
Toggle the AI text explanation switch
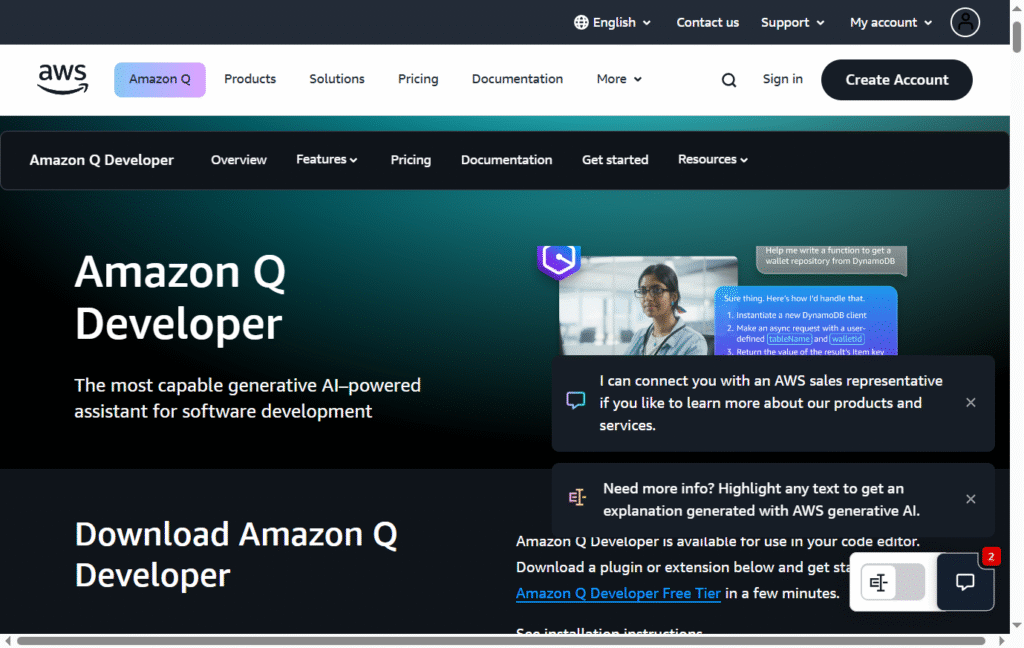tap(892, 581)
